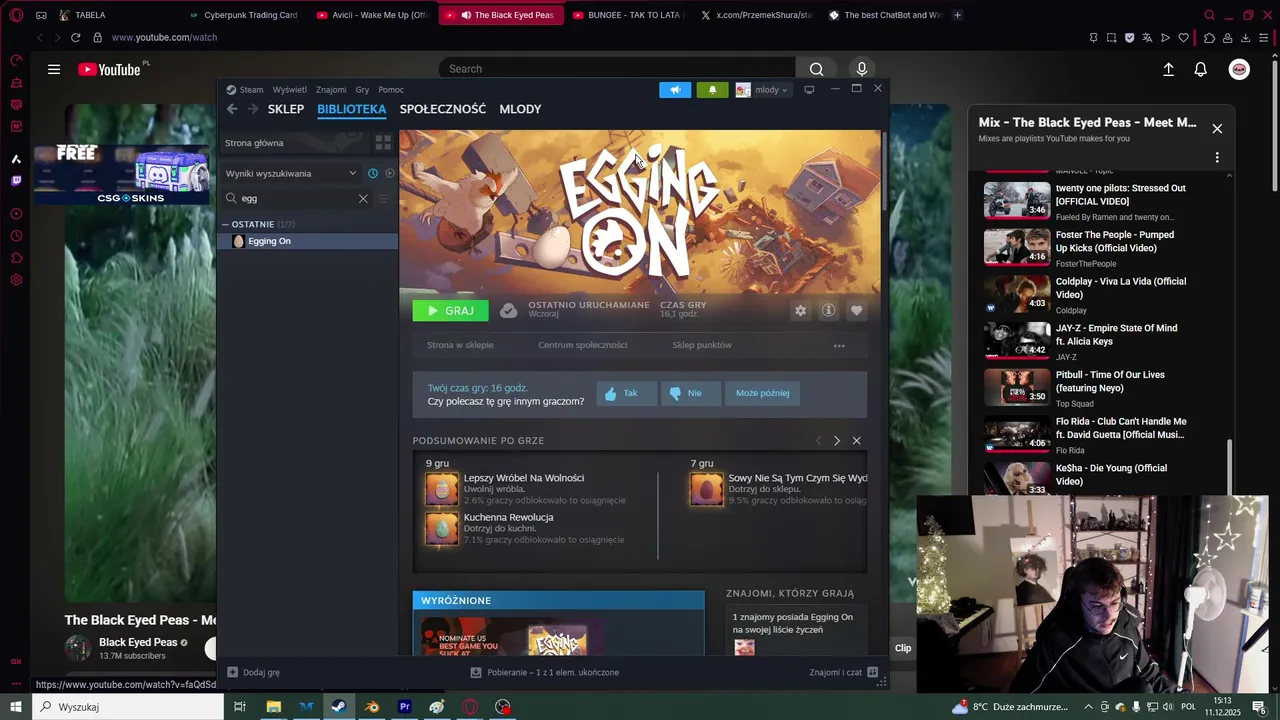The height and width of the screenshot is (720, 1280).
Task: Open the BIBLIOTEKA library tab
Action: click(351, 109)
